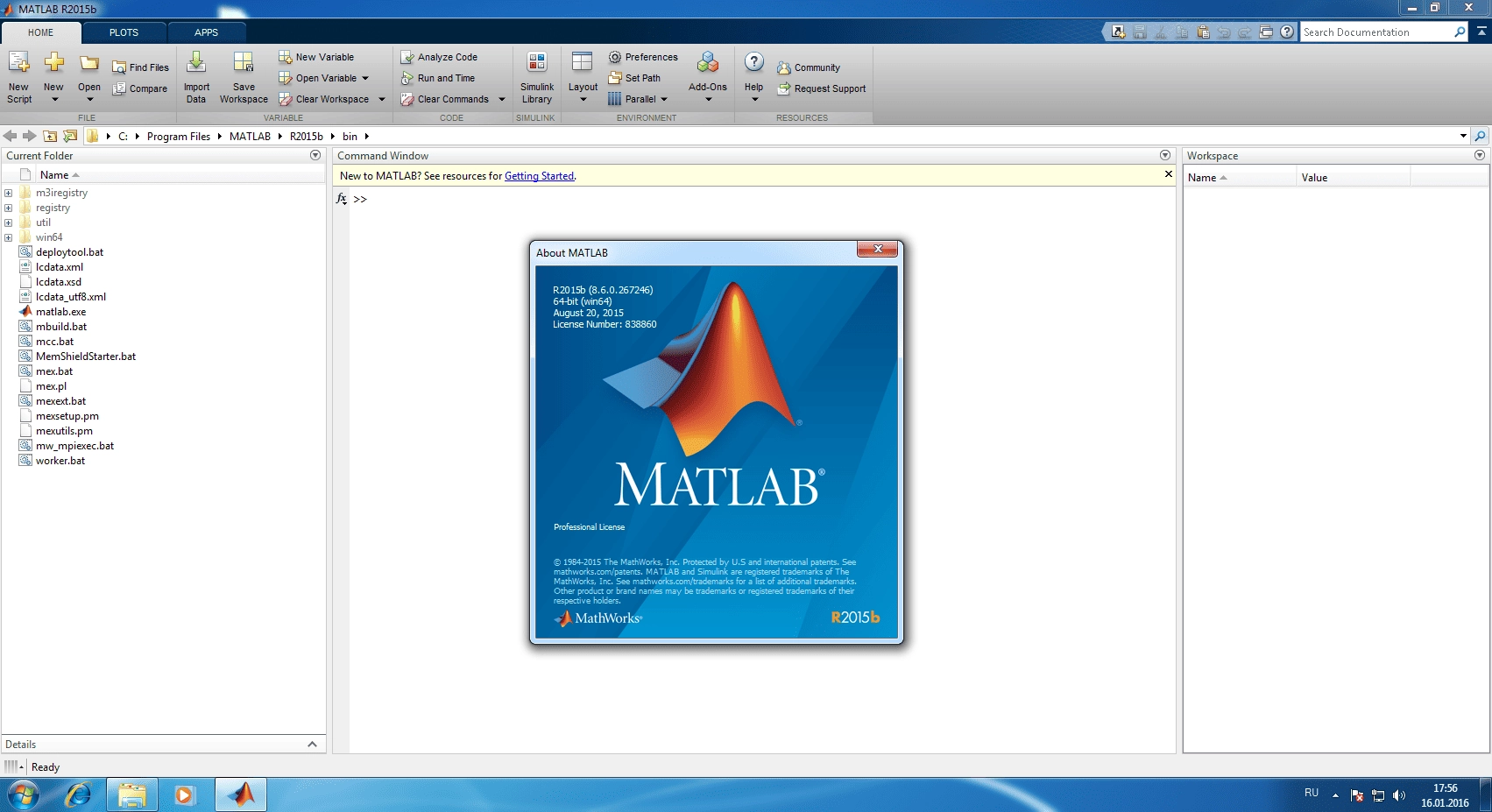The width and height of the screenshot is (1492, 812).
Task: Select worker.bat file
Action: coord(60,461)
